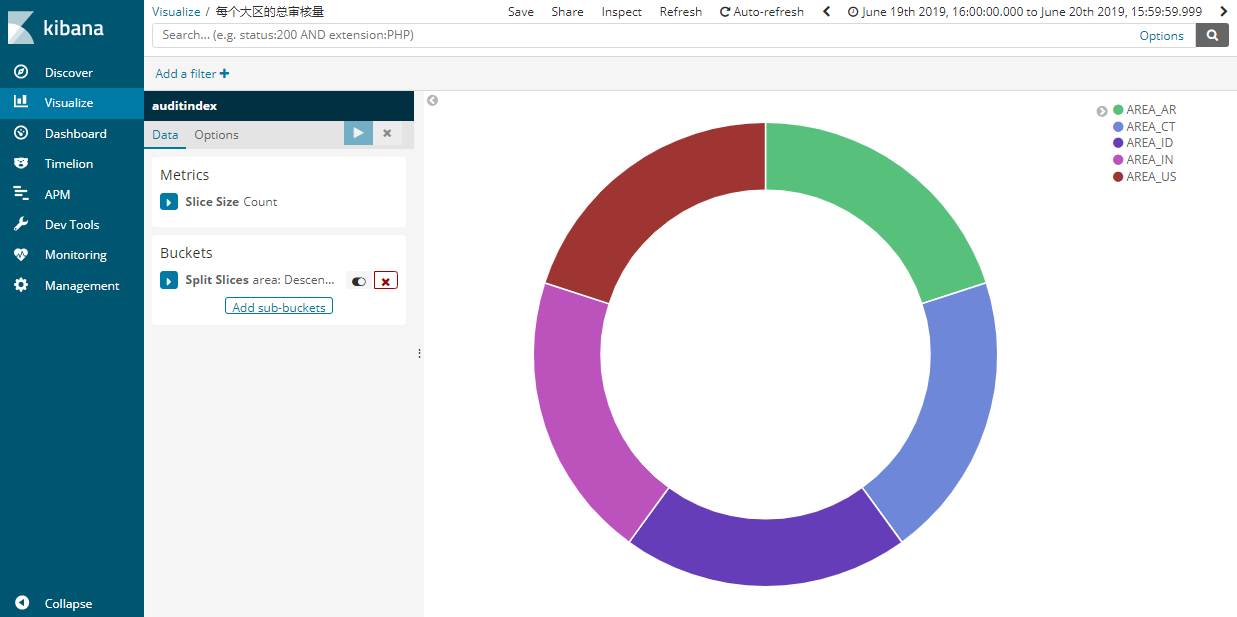The width and height of the screenshot is (1237, 617).
Task: Click the Metrics heading
Action: pyautogui.click(x=185, y=175)
